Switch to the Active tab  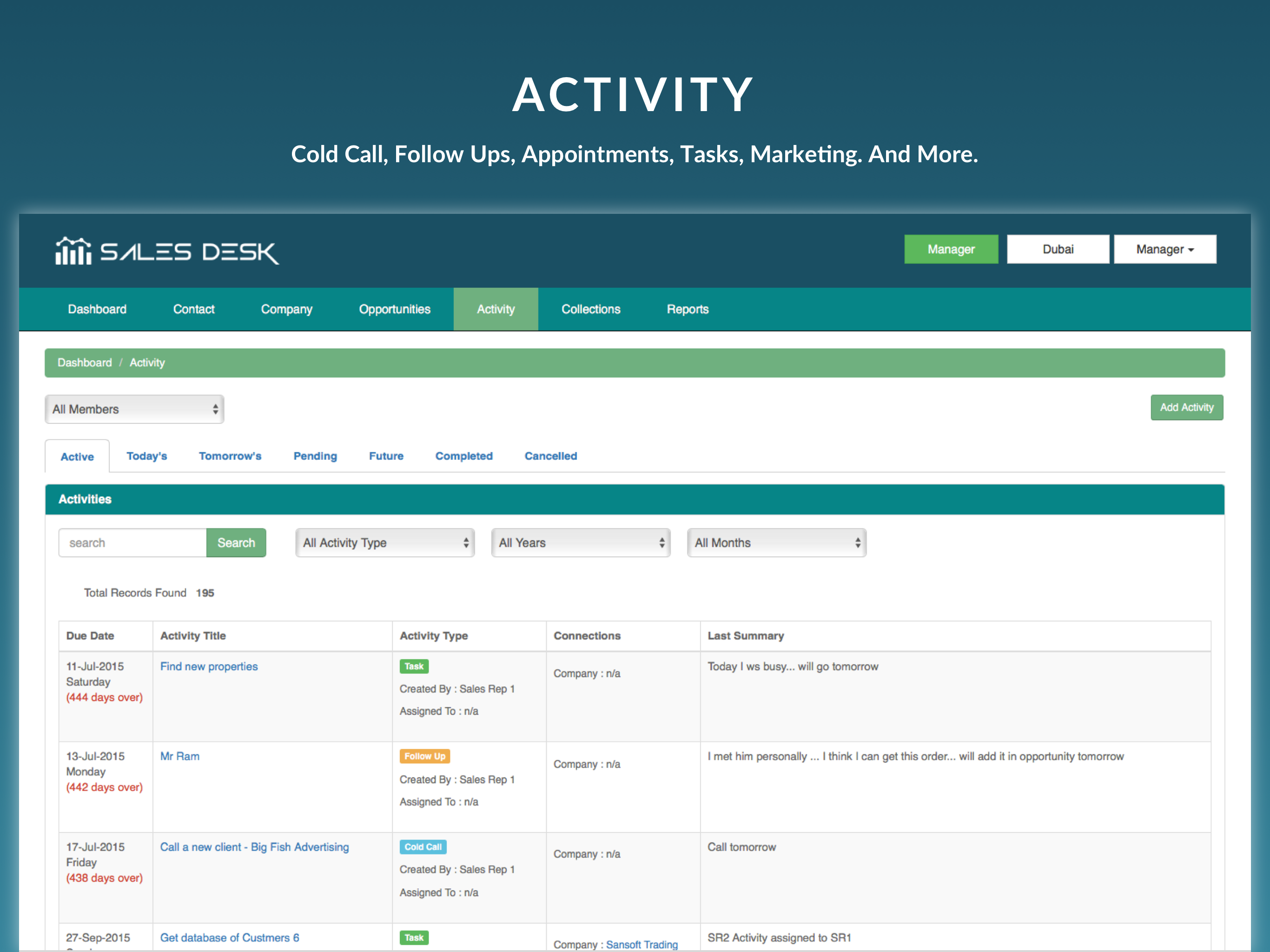[77, 456]
